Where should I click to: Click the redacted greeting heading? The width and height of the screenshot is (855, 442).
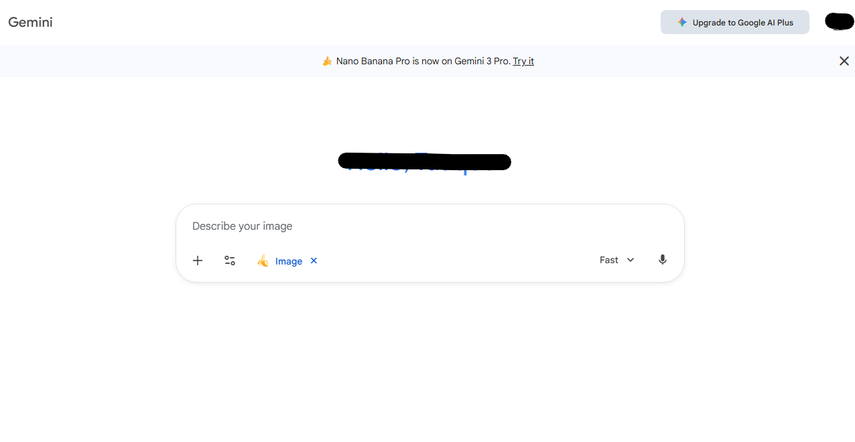[x=425, y=161]
